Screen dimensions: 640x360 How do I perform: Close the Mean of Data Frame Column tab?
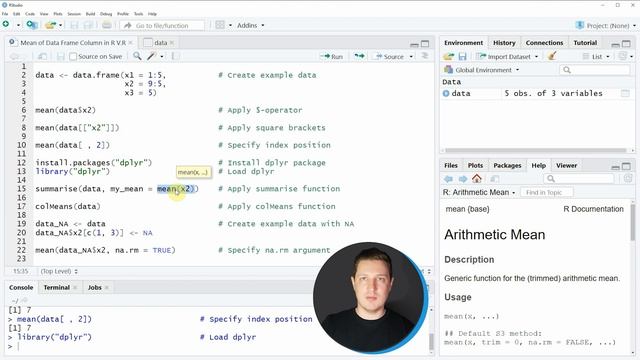point(131,42)
